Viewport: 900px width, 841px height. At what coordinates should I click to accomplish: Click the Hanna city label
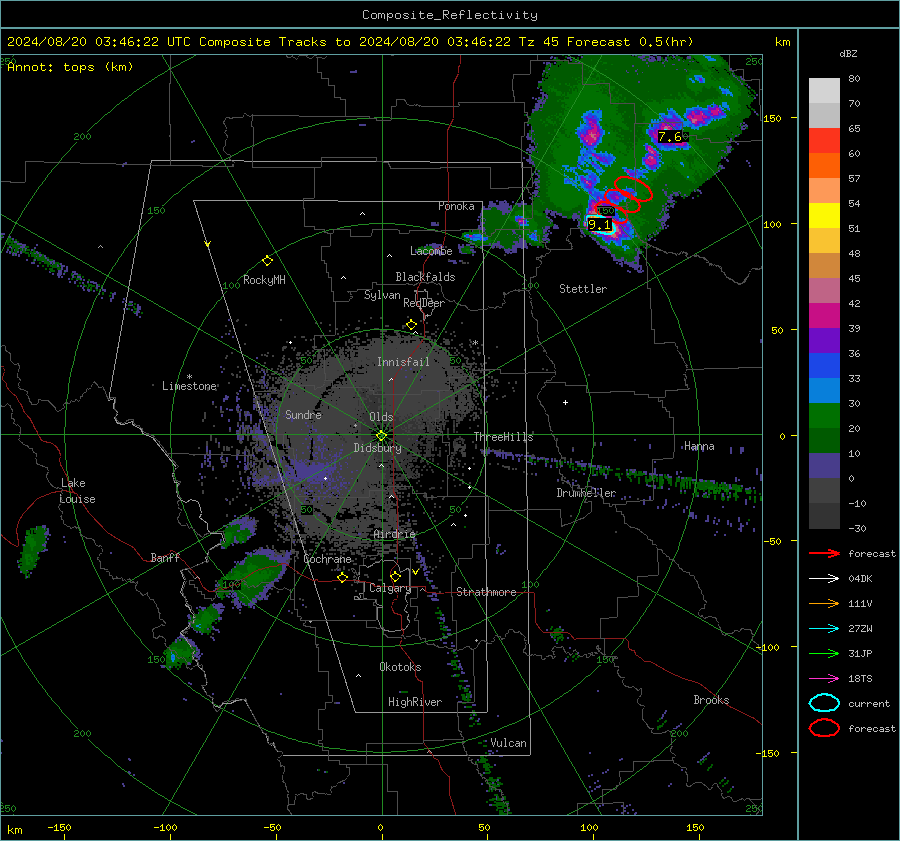[x=699, y=446]
